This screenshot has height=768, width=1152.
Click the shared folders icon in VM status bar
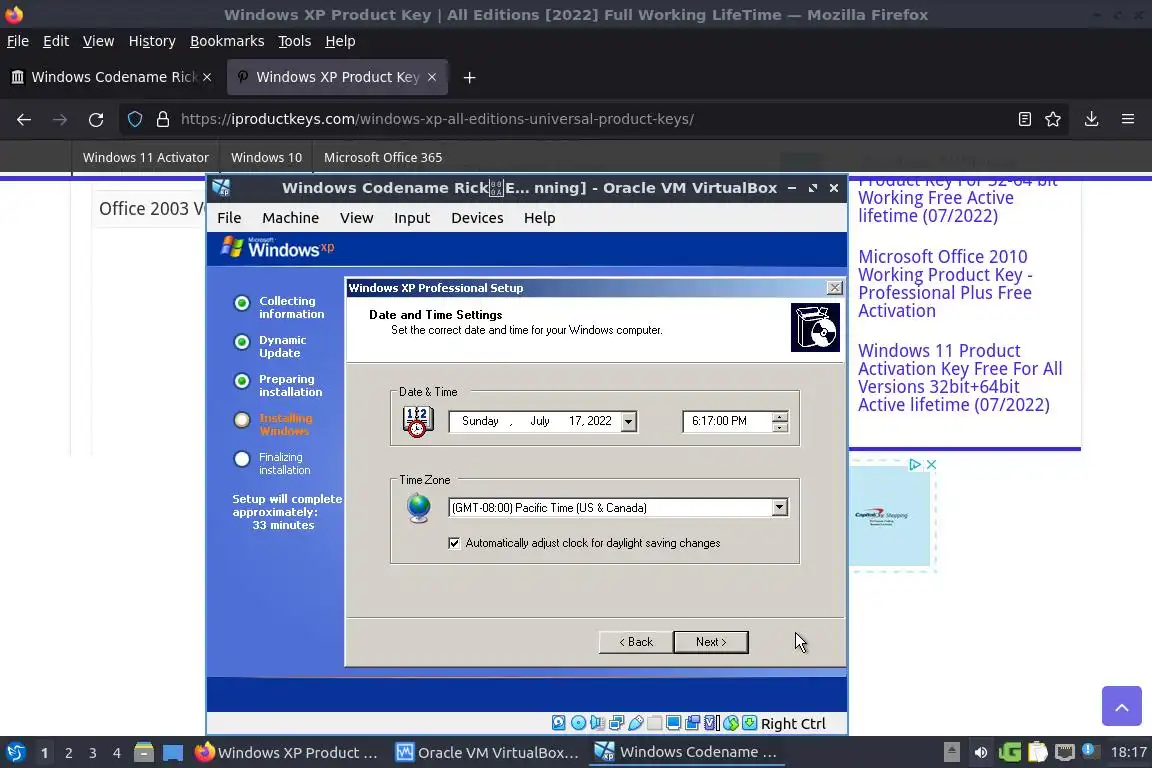[x=655, y=723]
